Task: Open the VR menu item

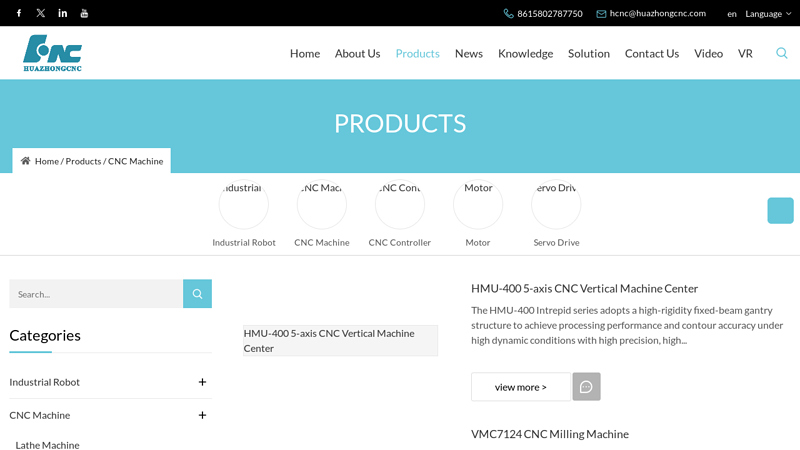Action: [745, 54]
